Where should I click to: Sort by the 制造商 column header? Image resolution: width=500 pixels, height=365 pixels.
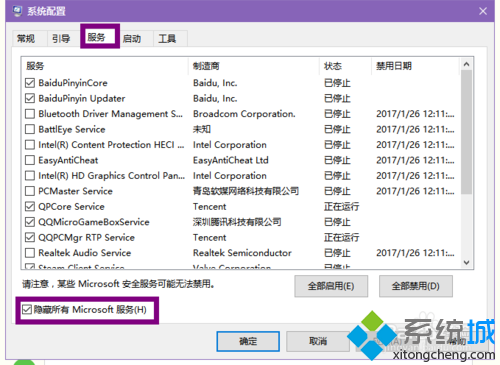pos(254,66)
